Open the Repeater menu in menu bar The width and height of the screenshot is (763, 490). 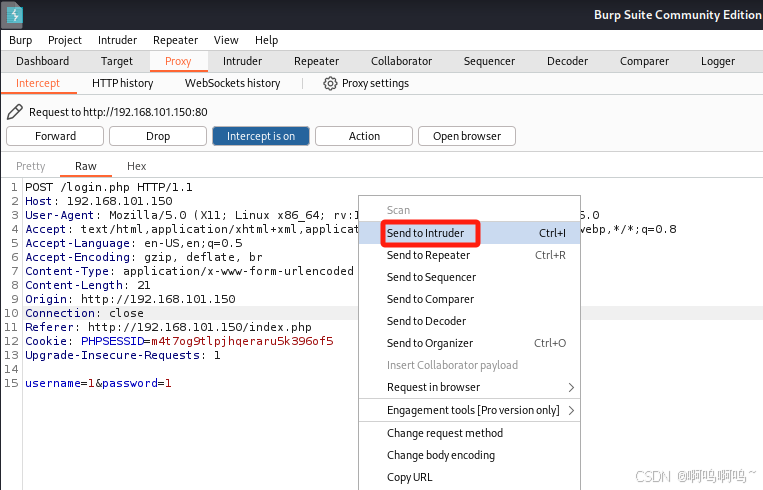[x=175, y=40]
